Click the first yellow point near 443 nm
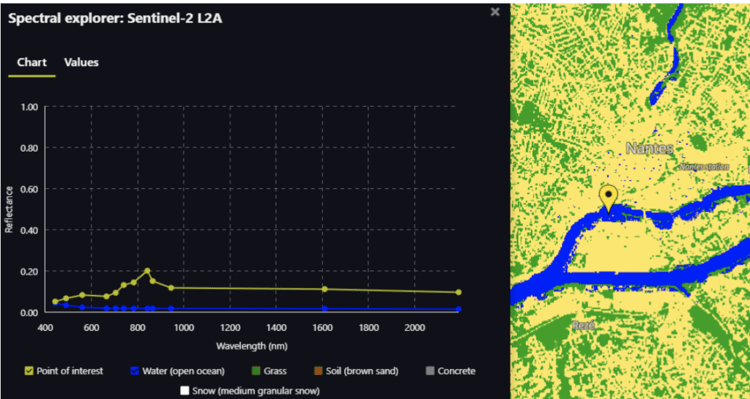 click(x=55, y=301)
